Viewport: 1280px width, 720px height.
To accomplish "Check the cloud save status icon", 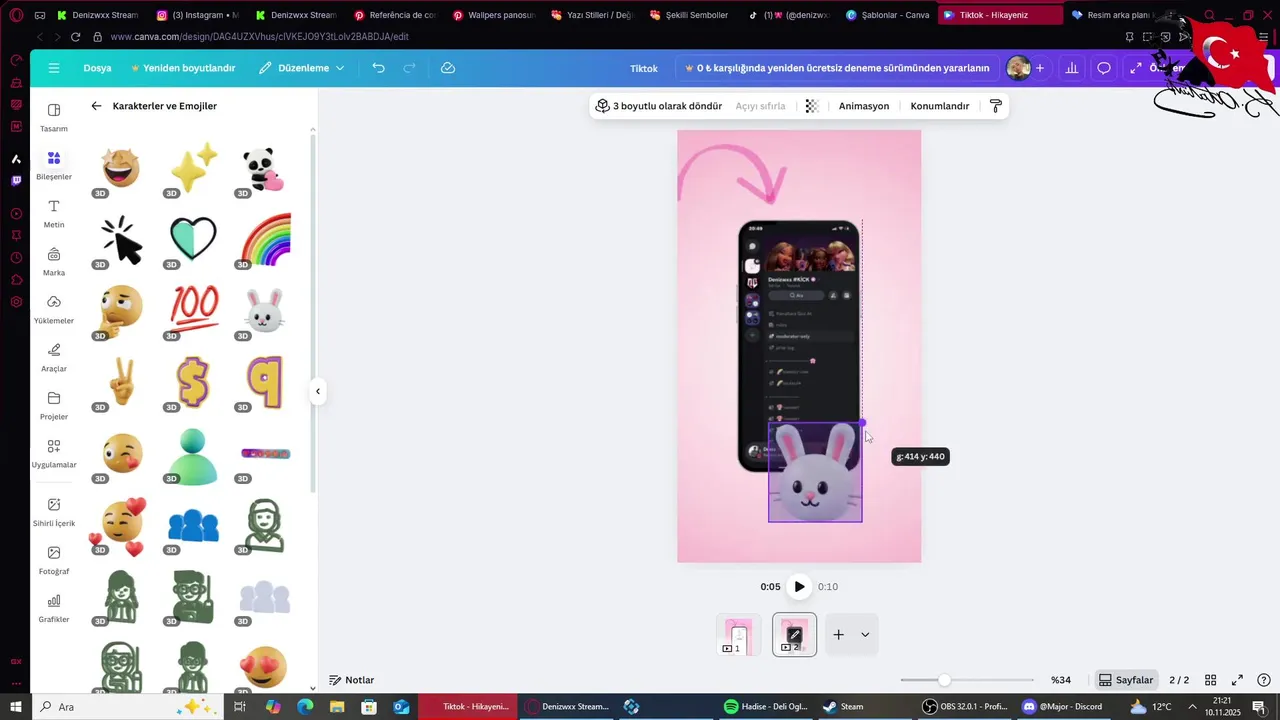I will click(448, 68).
